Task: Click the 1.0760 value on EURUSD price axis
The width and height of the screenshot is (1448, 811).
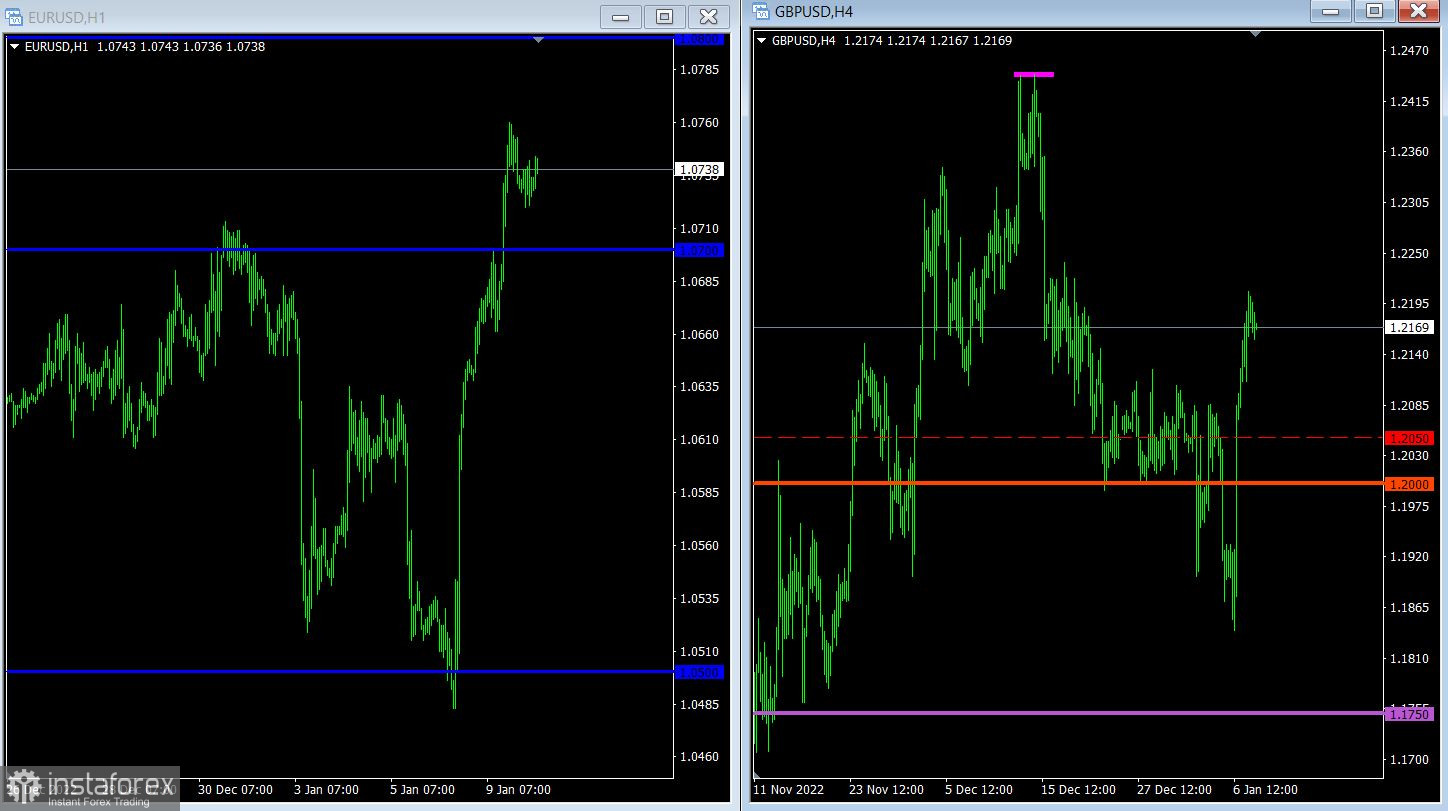Action: click(700, 123)
